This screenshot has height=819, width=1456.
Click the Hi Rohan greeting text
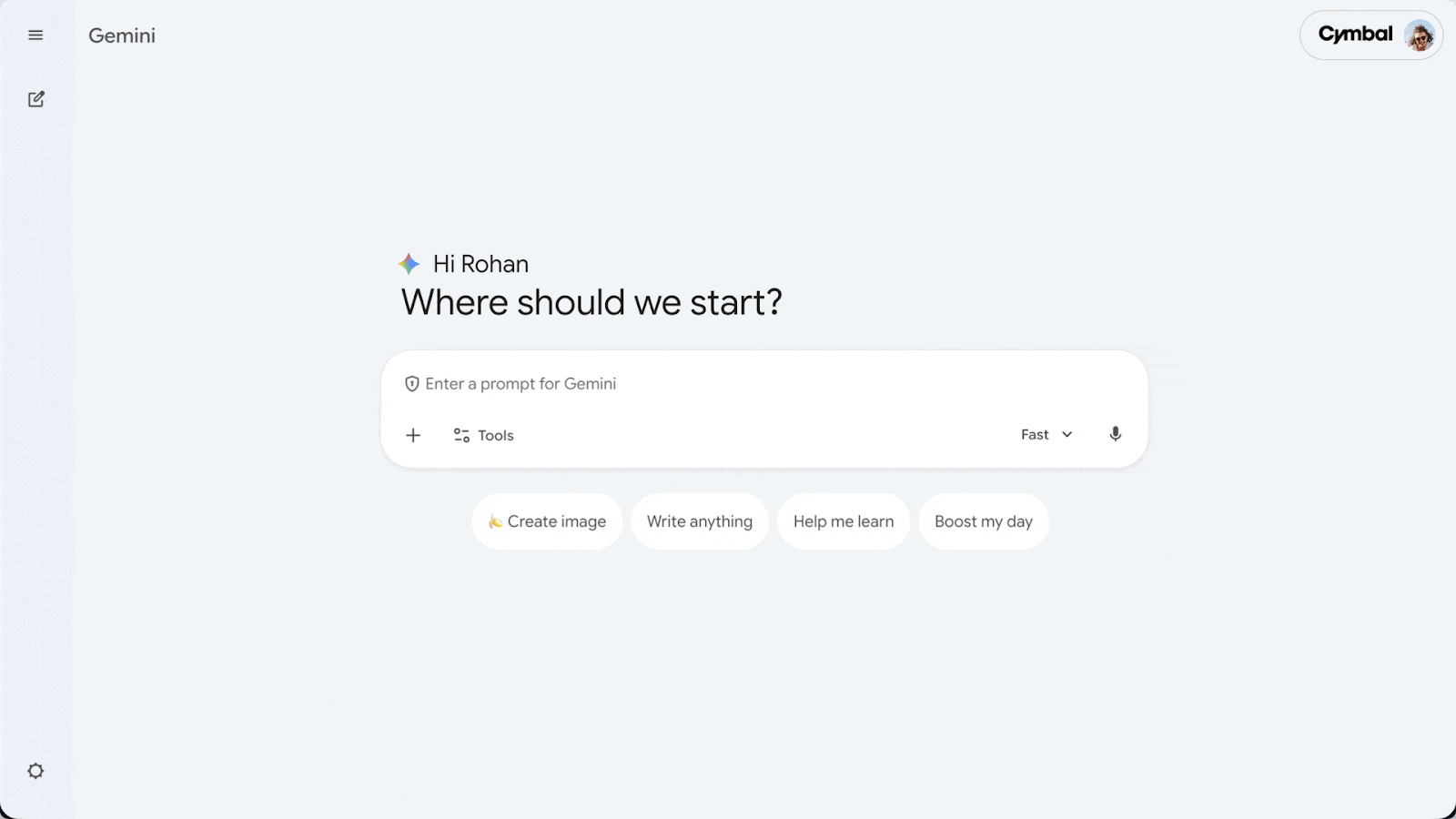pyautogui.click(x=480, y=264)
